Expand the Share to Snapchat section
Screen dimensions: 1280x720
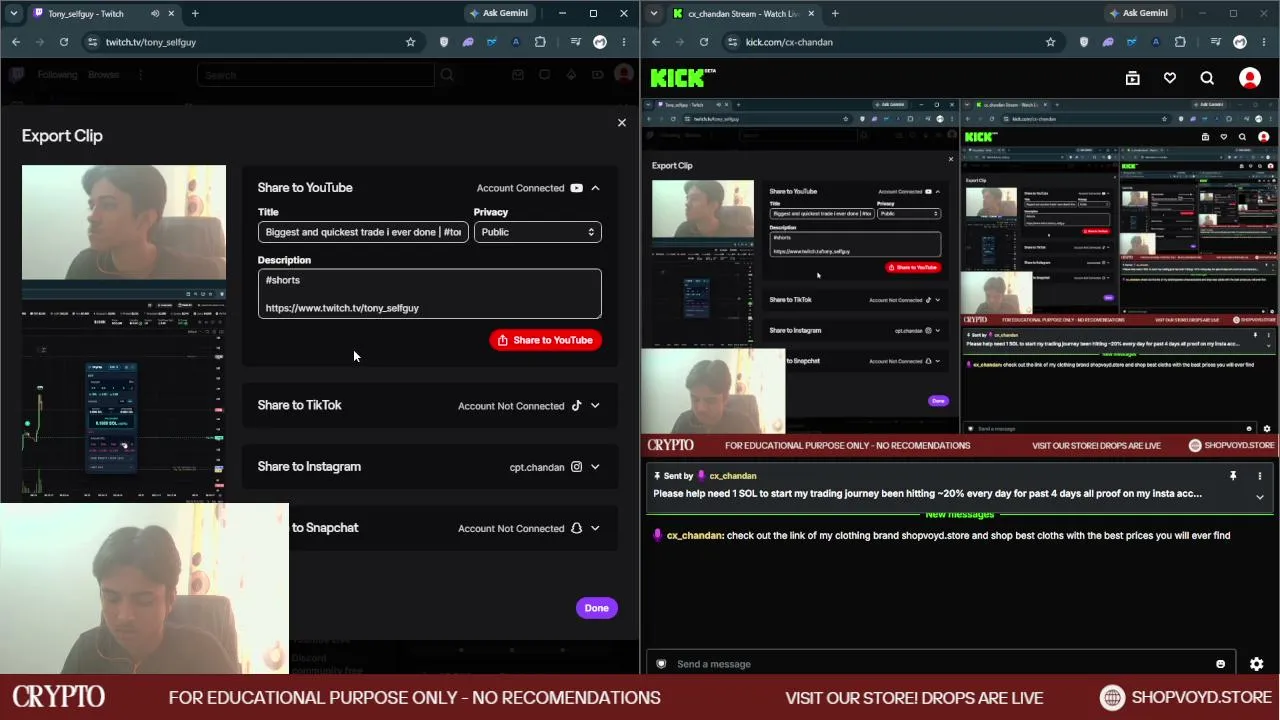(595, 528)
